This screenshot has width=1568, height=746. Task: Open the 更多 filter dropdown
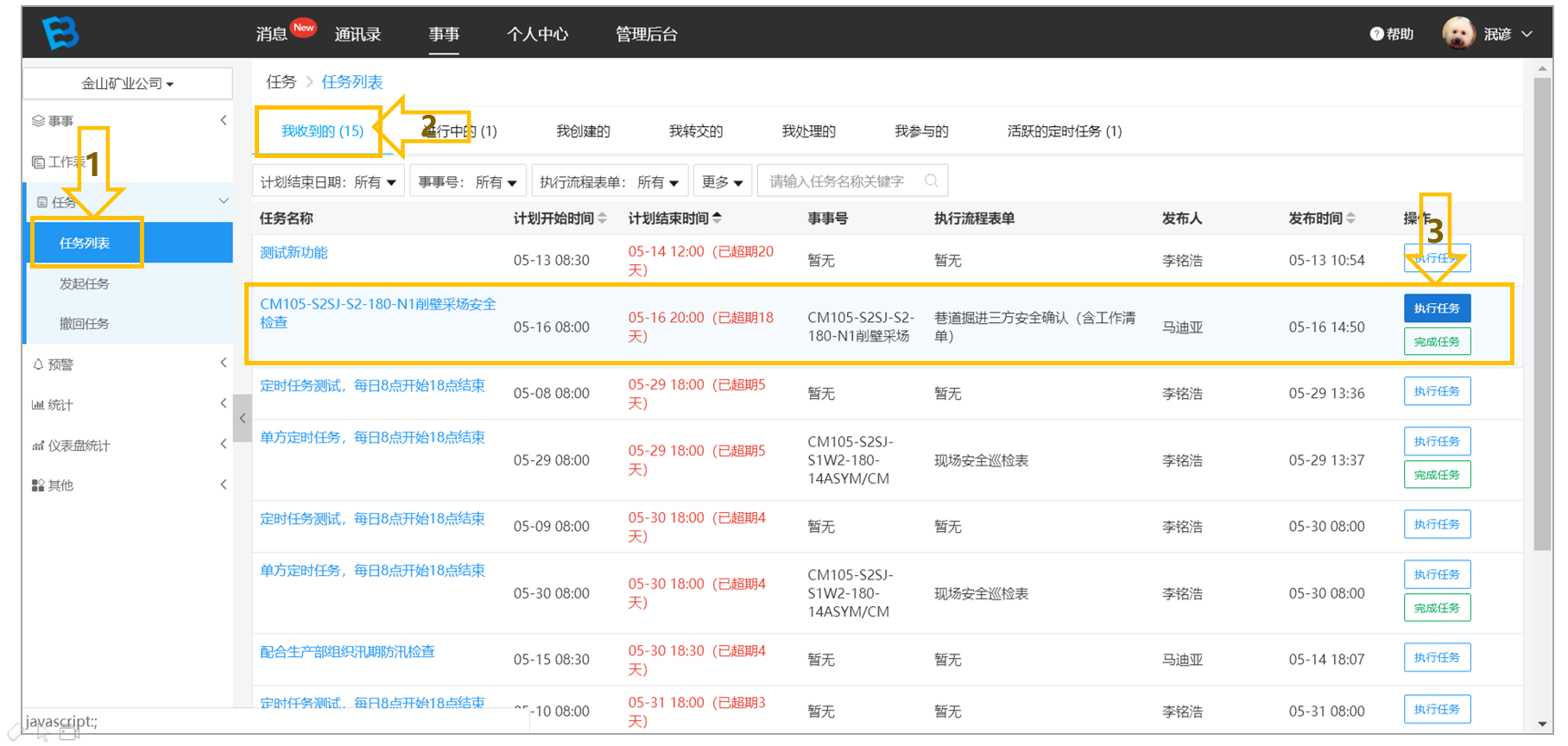pos(723,181)
